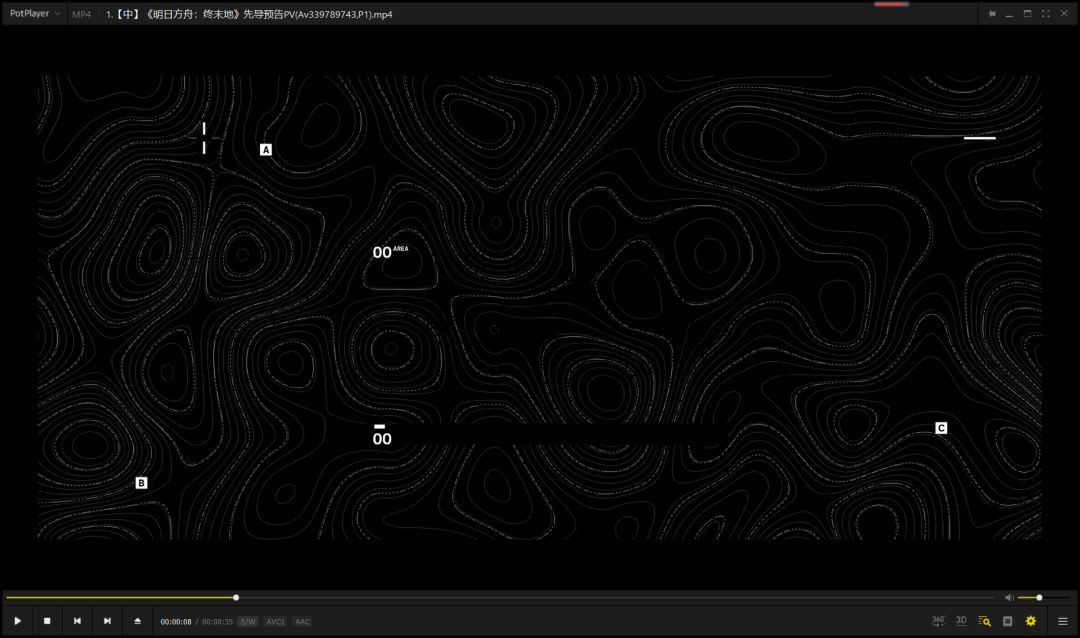
Task: Click the Play button
Action: tap(18, 621)
